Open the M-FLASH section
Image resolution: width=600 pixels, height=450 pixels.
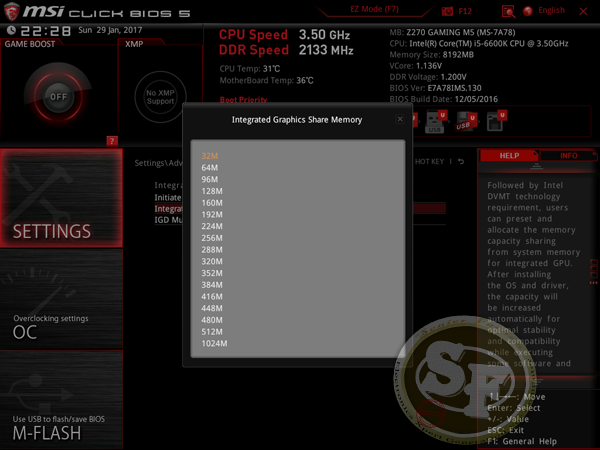click(x=61, y=400)
